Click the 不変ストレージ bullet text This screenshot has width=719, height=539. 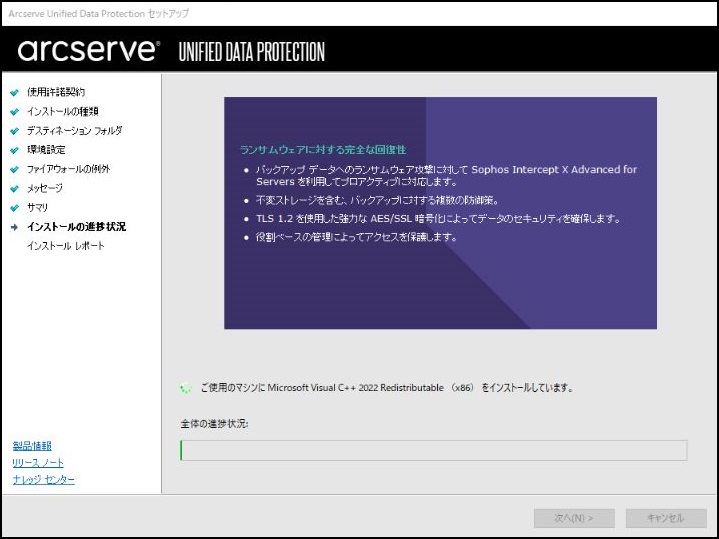click(377, 200)
